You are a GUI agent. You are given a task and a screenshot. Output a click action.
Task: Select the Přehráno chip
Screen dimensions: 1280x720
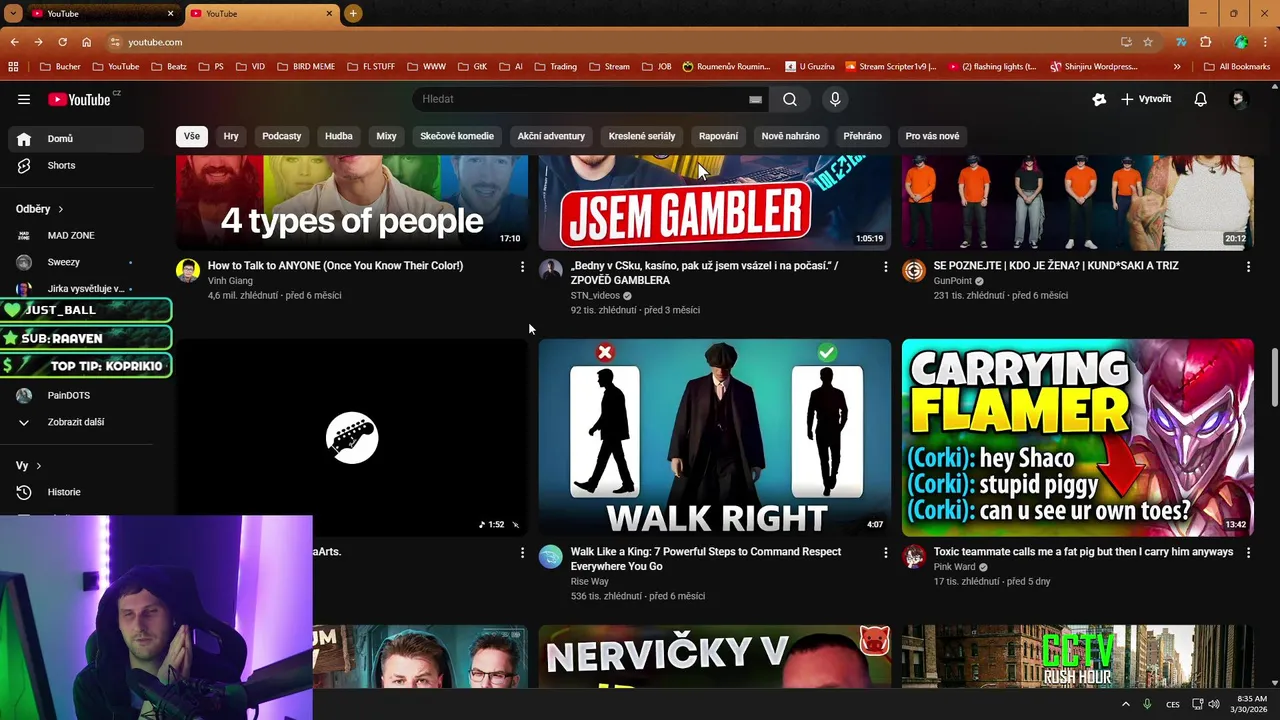click(862, 136)
